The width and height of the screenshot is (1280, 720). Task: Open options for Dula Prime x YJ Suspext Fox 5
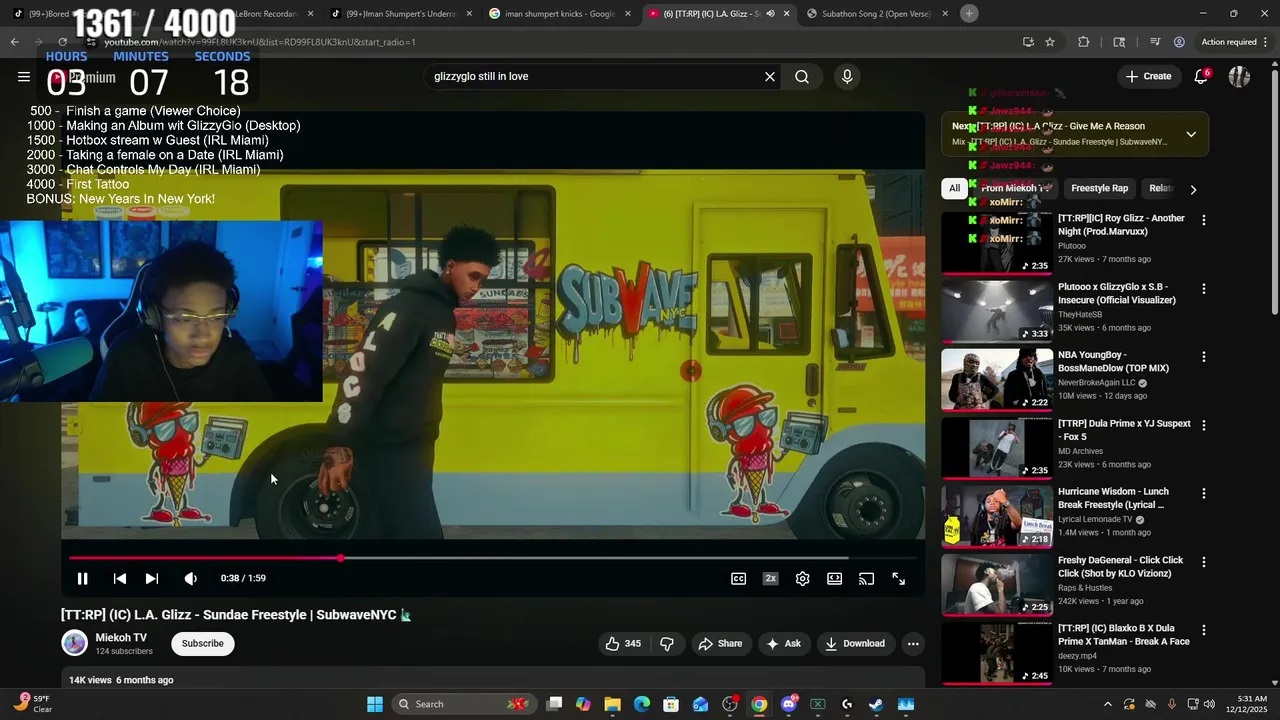pyautogui.click(x=1203, y=425)
